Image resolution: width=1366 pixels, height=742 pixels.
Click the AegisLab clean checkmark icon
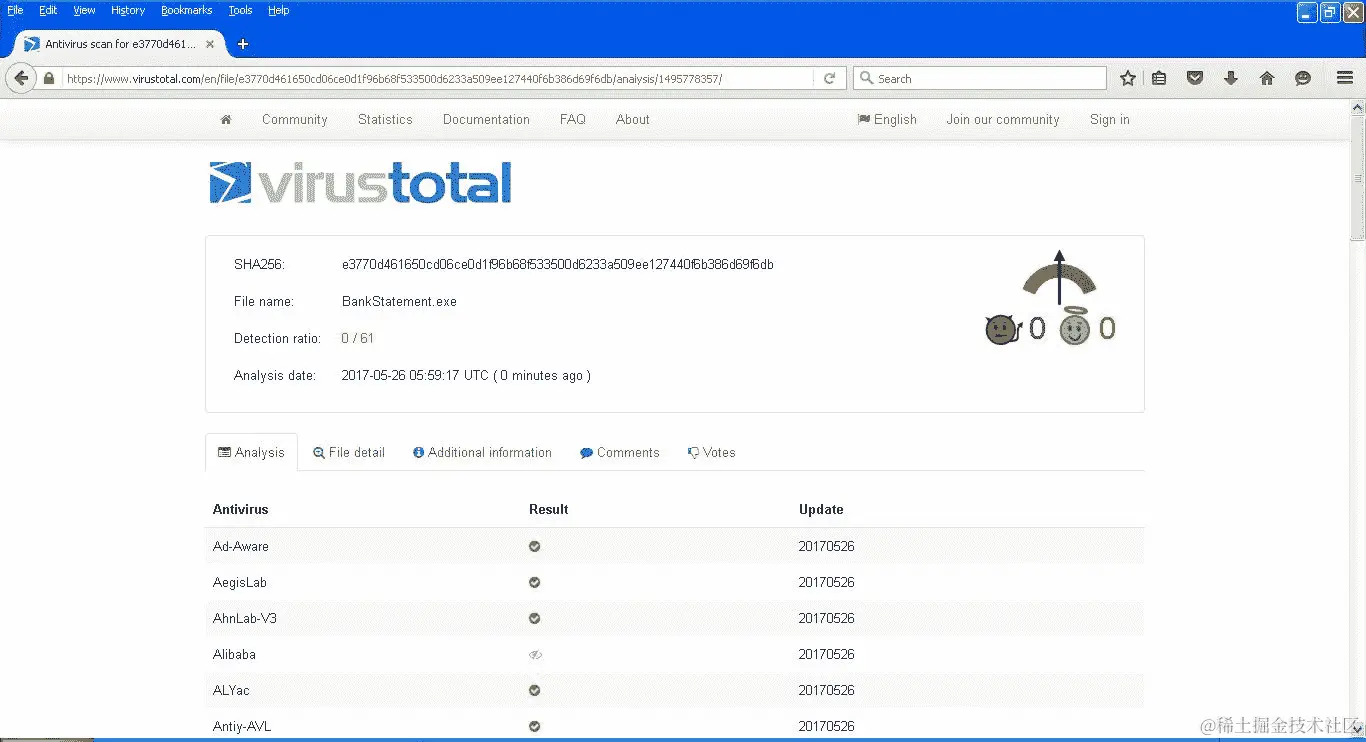535,582
